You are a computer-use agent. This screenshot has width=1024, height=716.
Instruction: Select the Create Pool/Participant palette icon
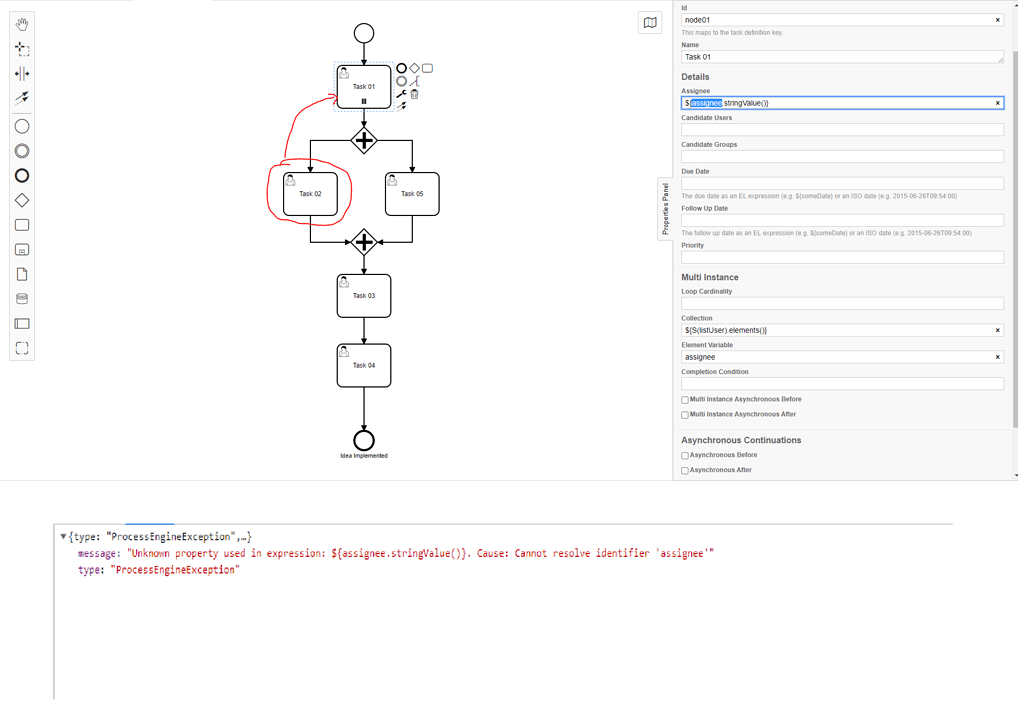coord(21,323)
